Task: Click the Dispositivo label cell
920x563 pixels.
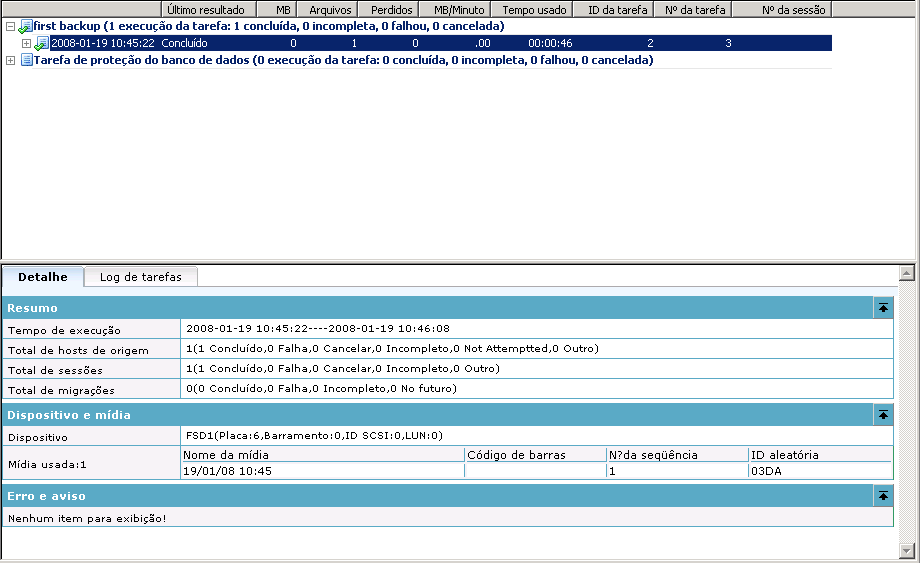Action: pos(92,437)
